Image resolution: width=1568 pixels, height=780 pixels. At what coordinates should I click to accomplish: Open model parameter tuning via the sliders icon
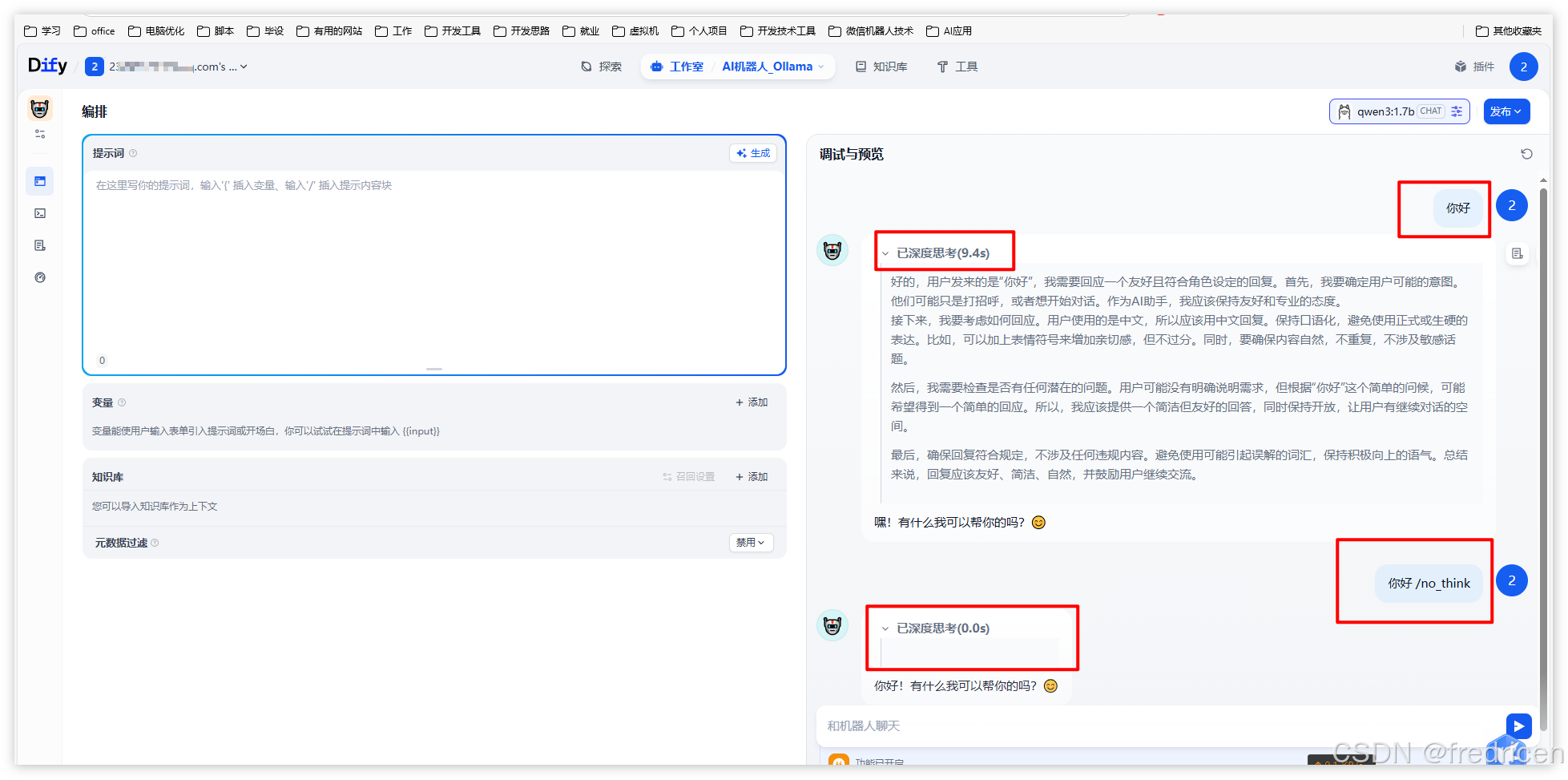tap(1457, 111)
